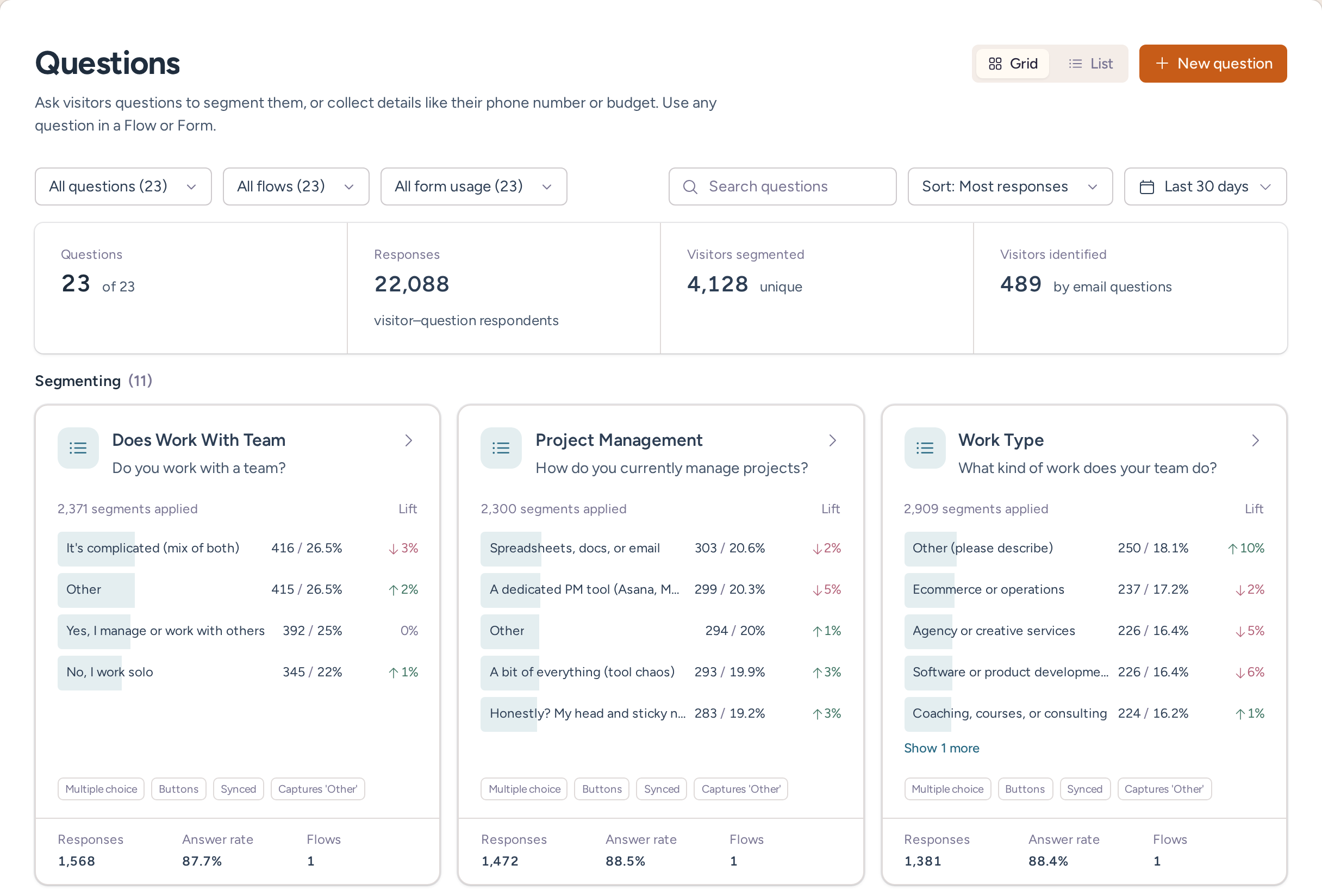
Task: Click Captures 'Other' tag on Project Management
Action: tap(741, 789)
